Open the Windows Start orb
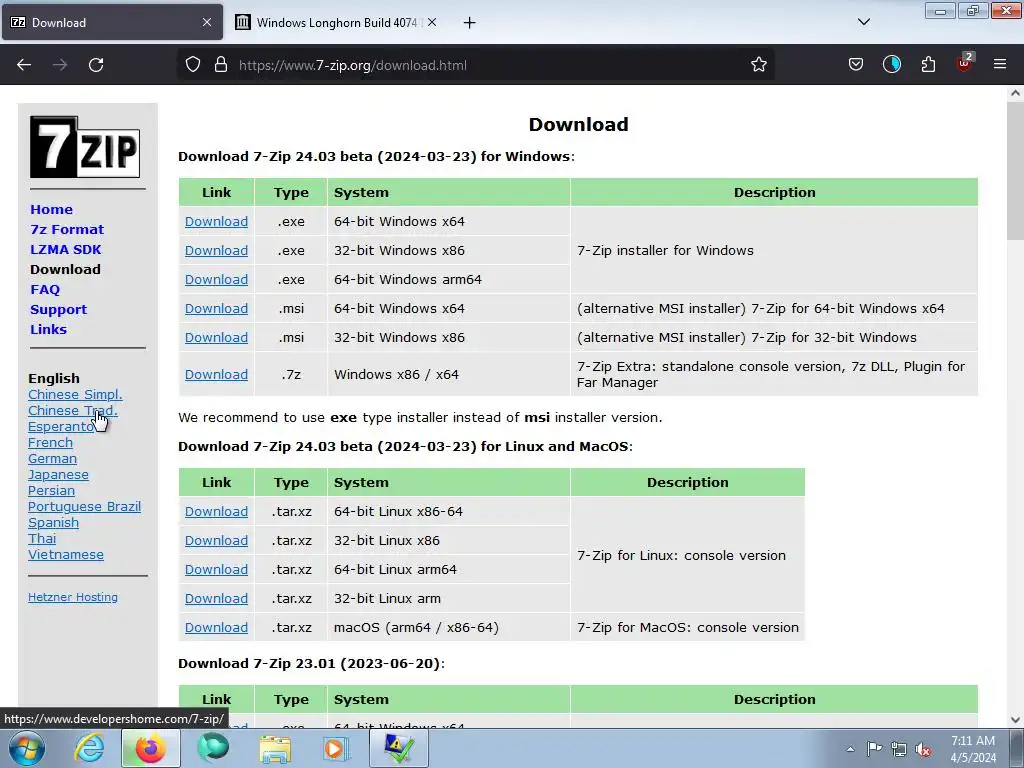Screen dimensions: 1024x768 27,748
